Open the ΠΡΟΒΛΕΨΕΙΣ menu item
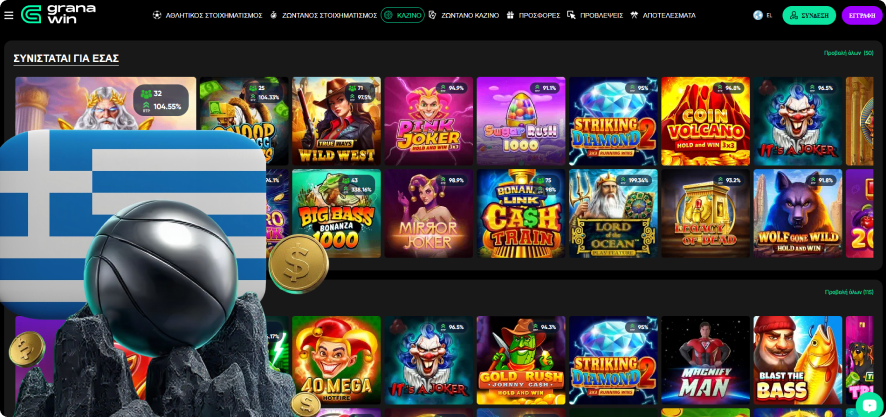 tap(602, 16)
